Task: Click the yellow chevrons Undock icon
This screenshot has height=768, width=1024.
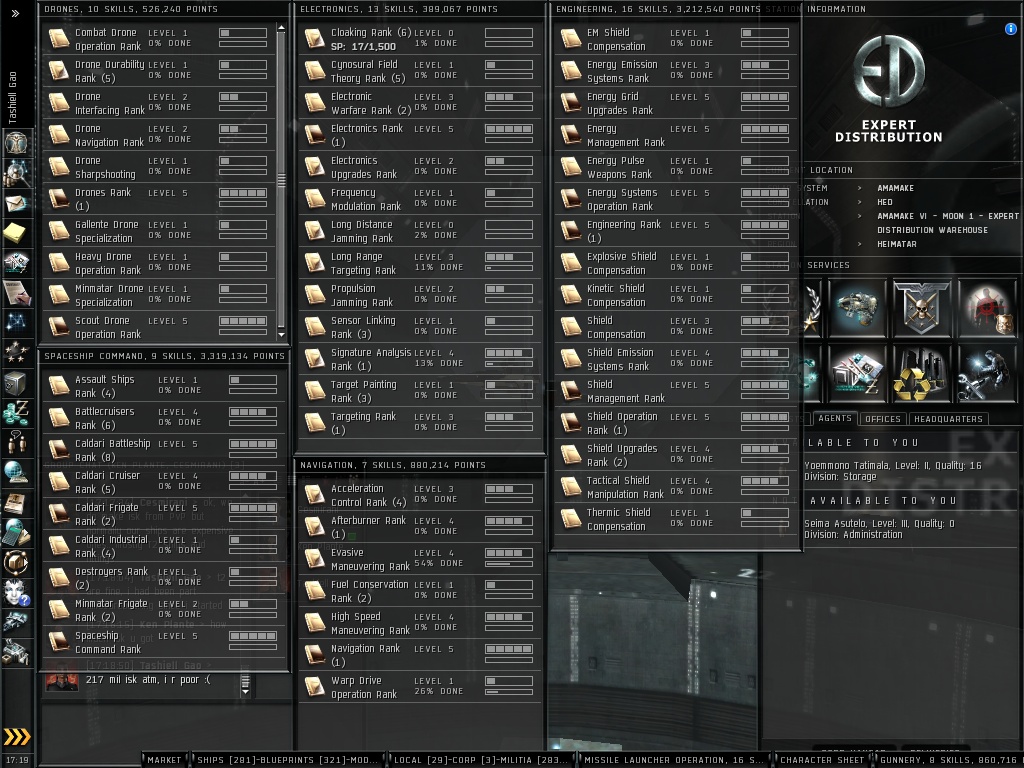Action: 17,737
